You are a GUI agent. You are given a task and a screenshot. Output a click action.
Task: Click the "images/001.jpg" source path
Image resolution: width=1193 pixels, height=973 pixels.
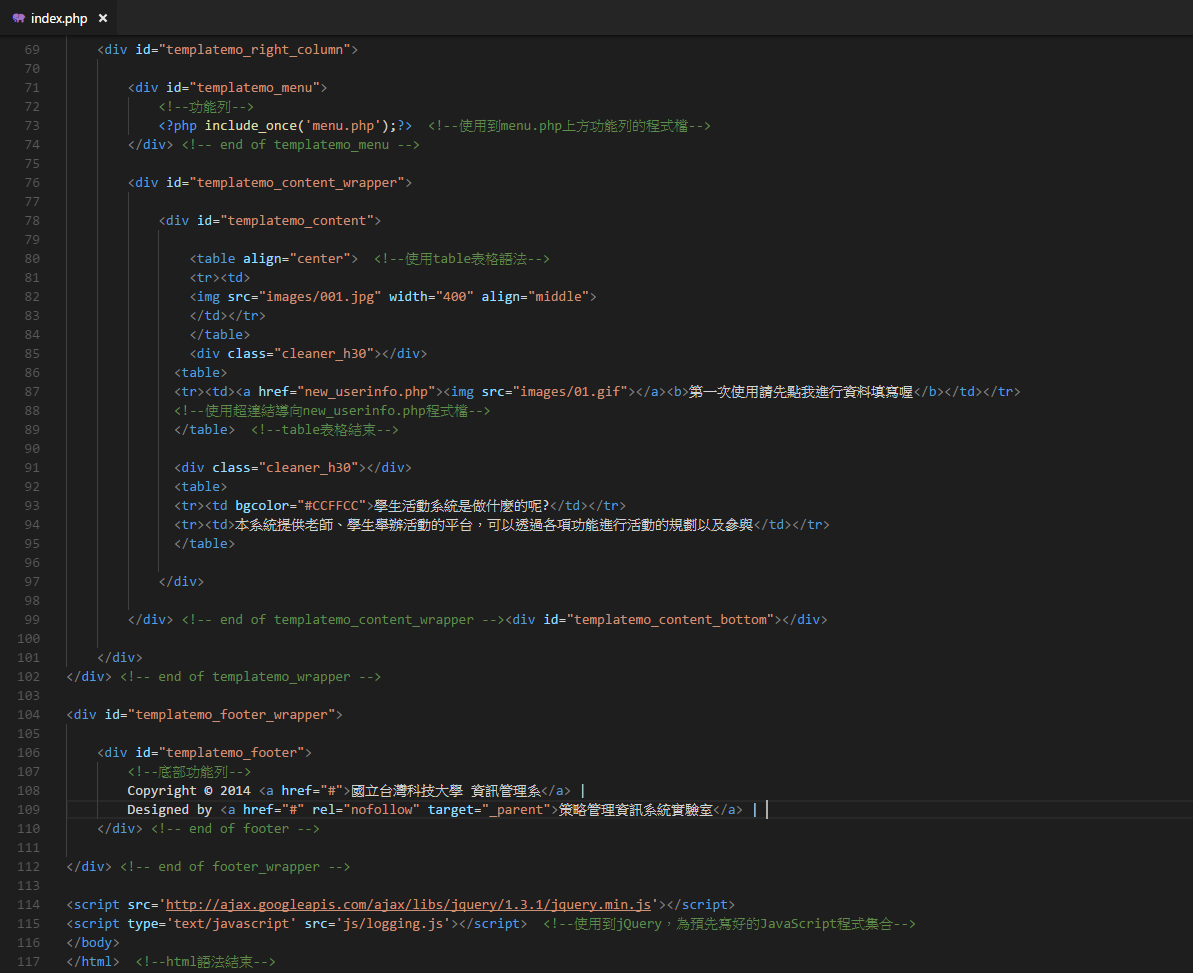point(320,297)
